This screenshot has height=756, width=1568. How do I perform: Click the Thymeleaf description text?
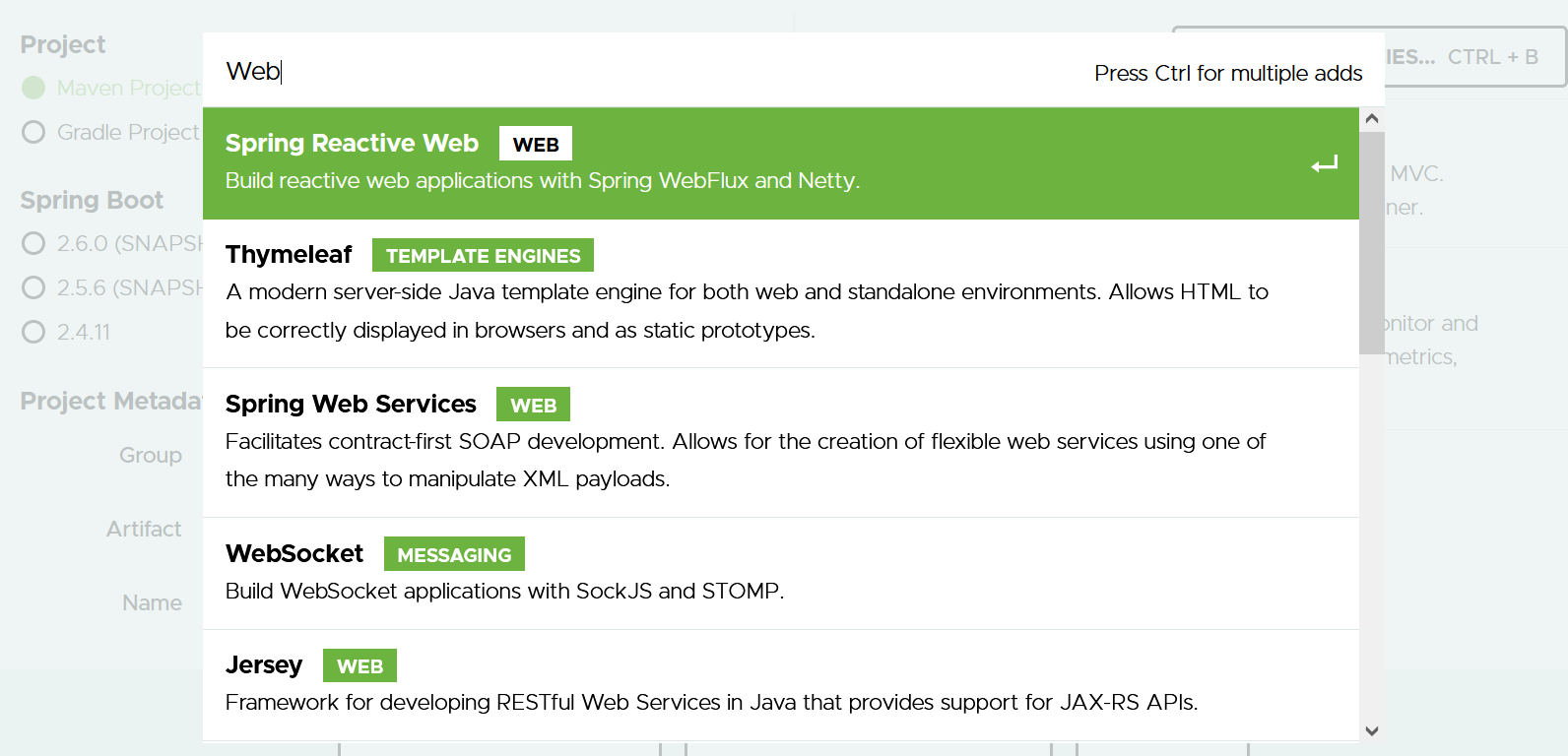[747, 311]
